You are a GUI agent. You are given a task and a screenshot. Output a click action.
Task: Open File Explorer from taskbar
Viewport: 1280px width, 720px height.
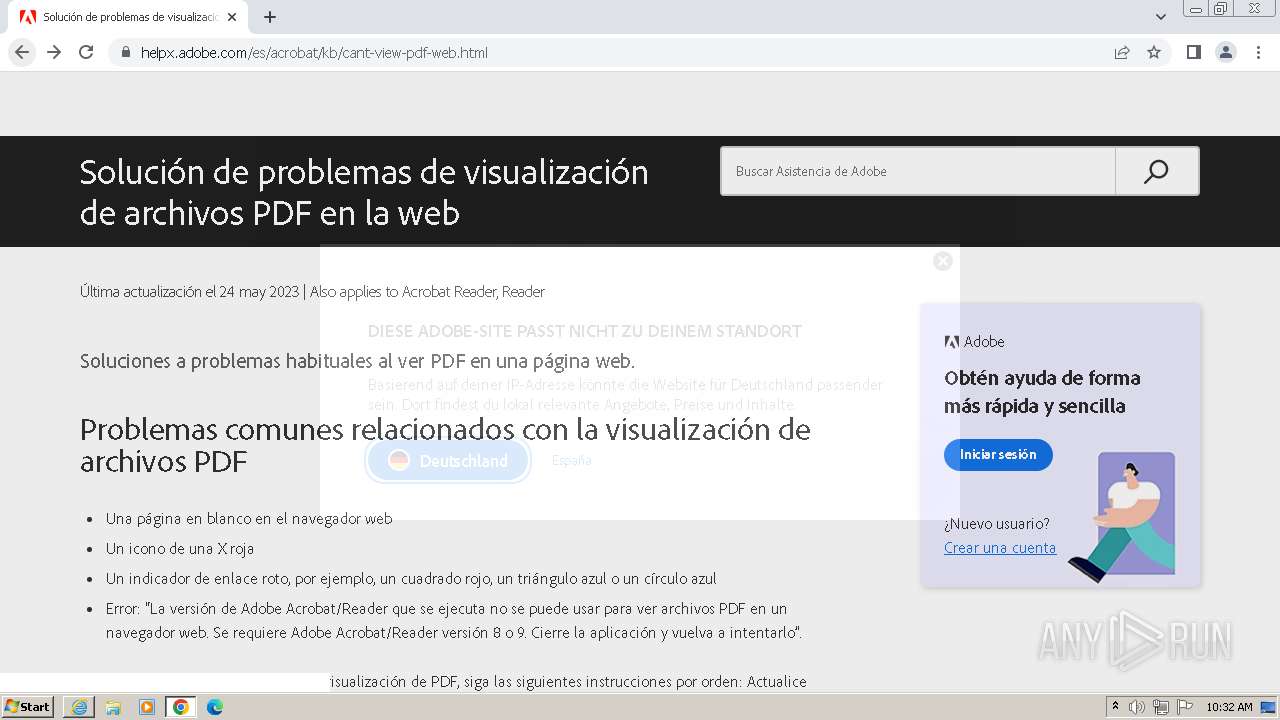113,707
